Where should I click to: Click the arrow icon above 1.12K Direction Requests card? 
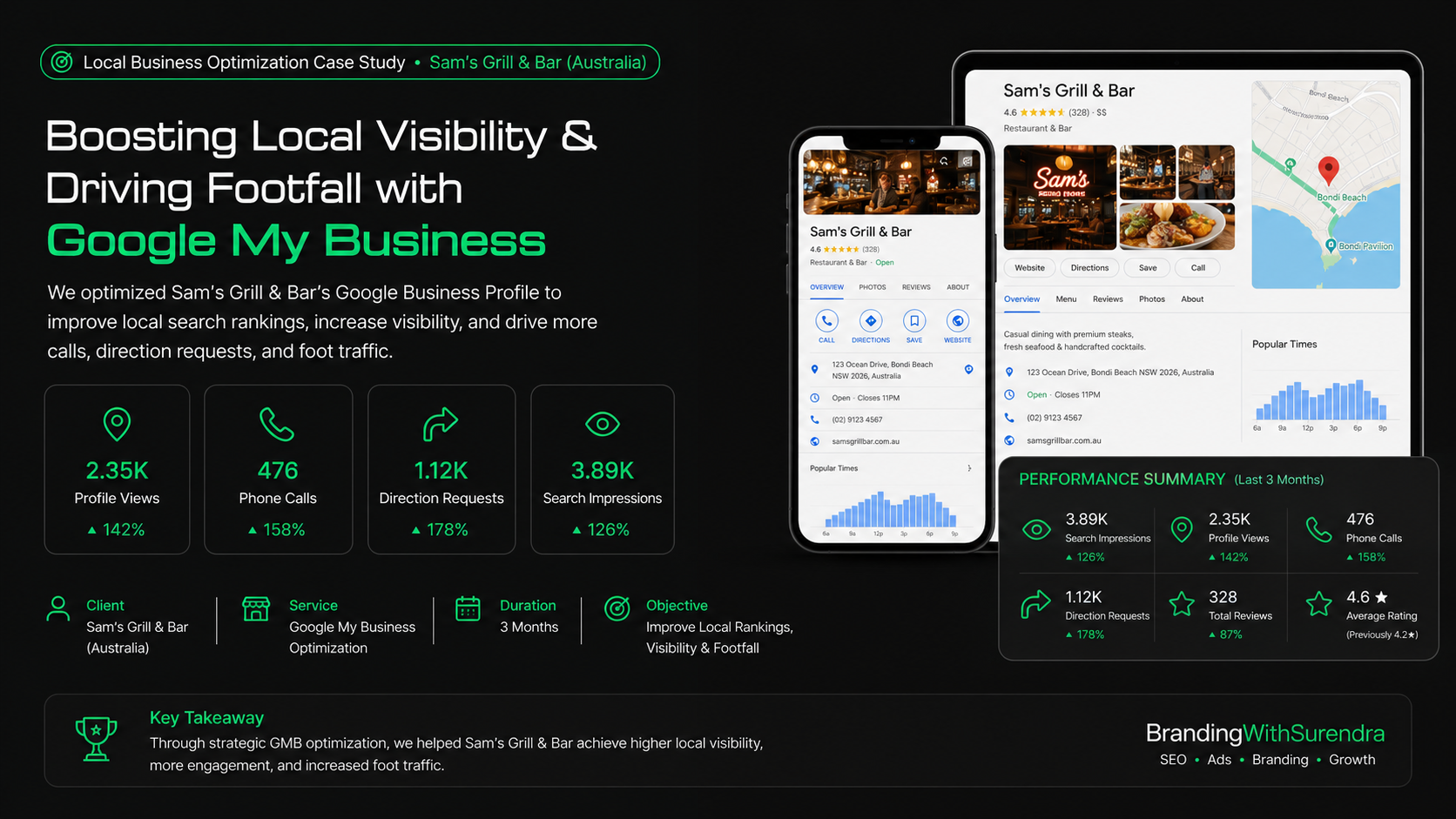click(x=441, y=424)
